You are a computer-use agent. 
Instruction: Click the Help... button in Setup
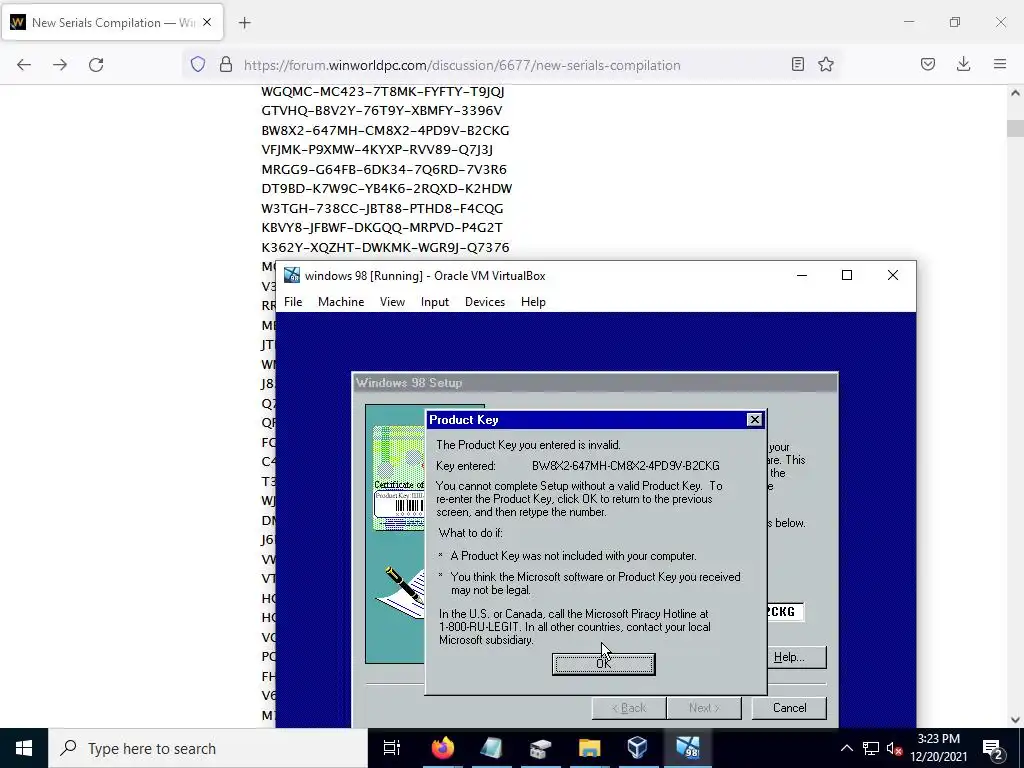[789, 657]
